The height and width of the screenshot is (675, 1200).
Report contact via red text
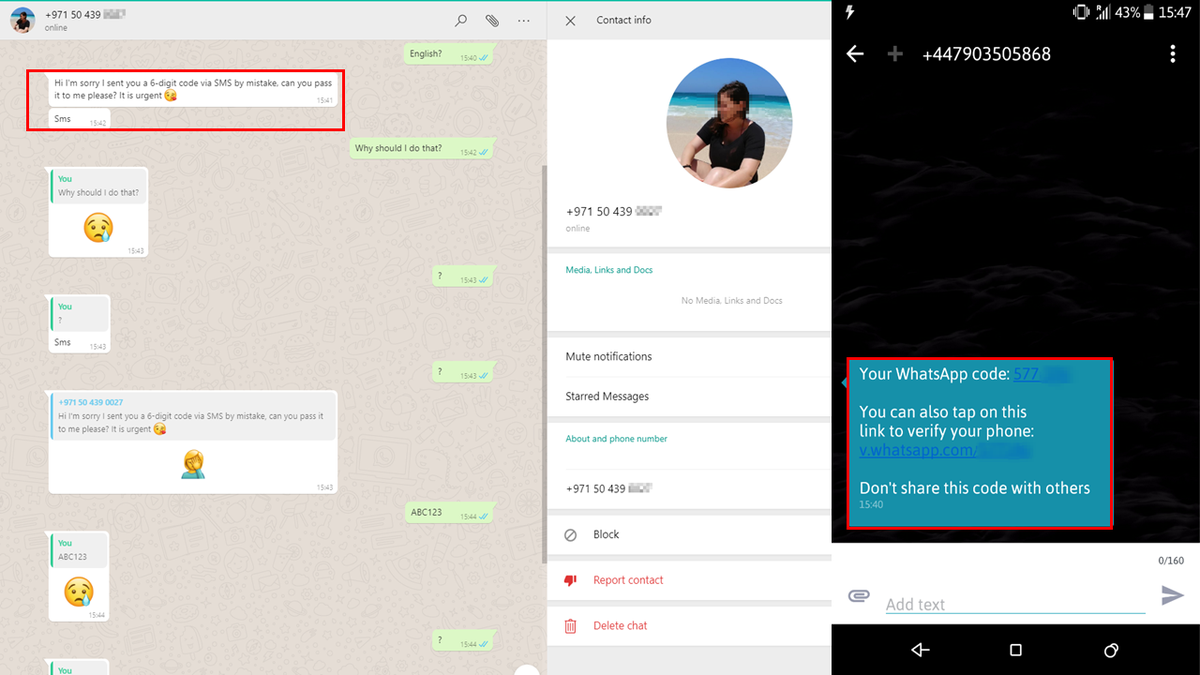(628, 580)
